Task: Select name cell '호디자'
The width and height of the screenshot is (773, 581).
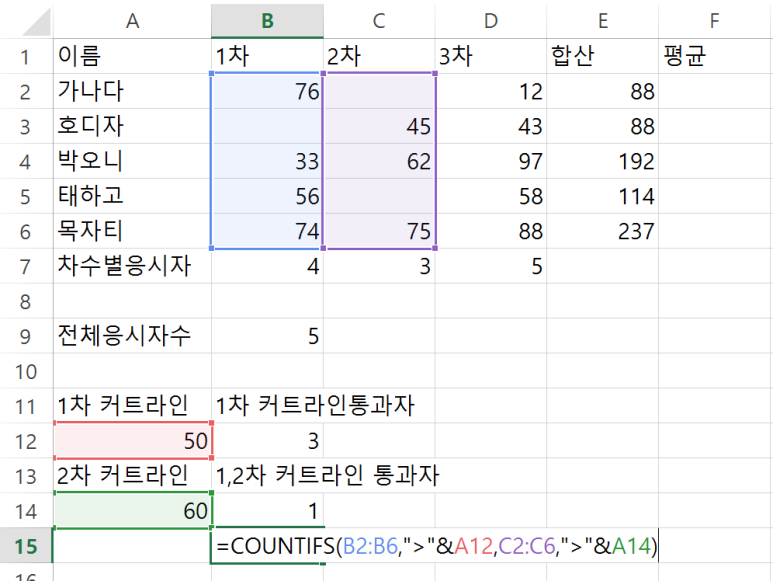Action: [132, 127]
